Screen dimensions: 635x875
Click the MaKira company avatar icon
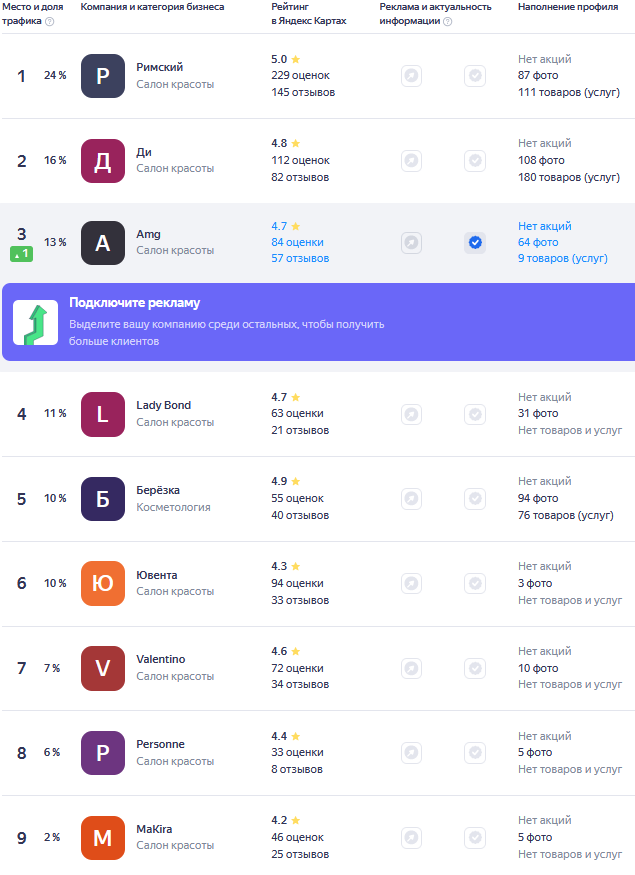103,838
